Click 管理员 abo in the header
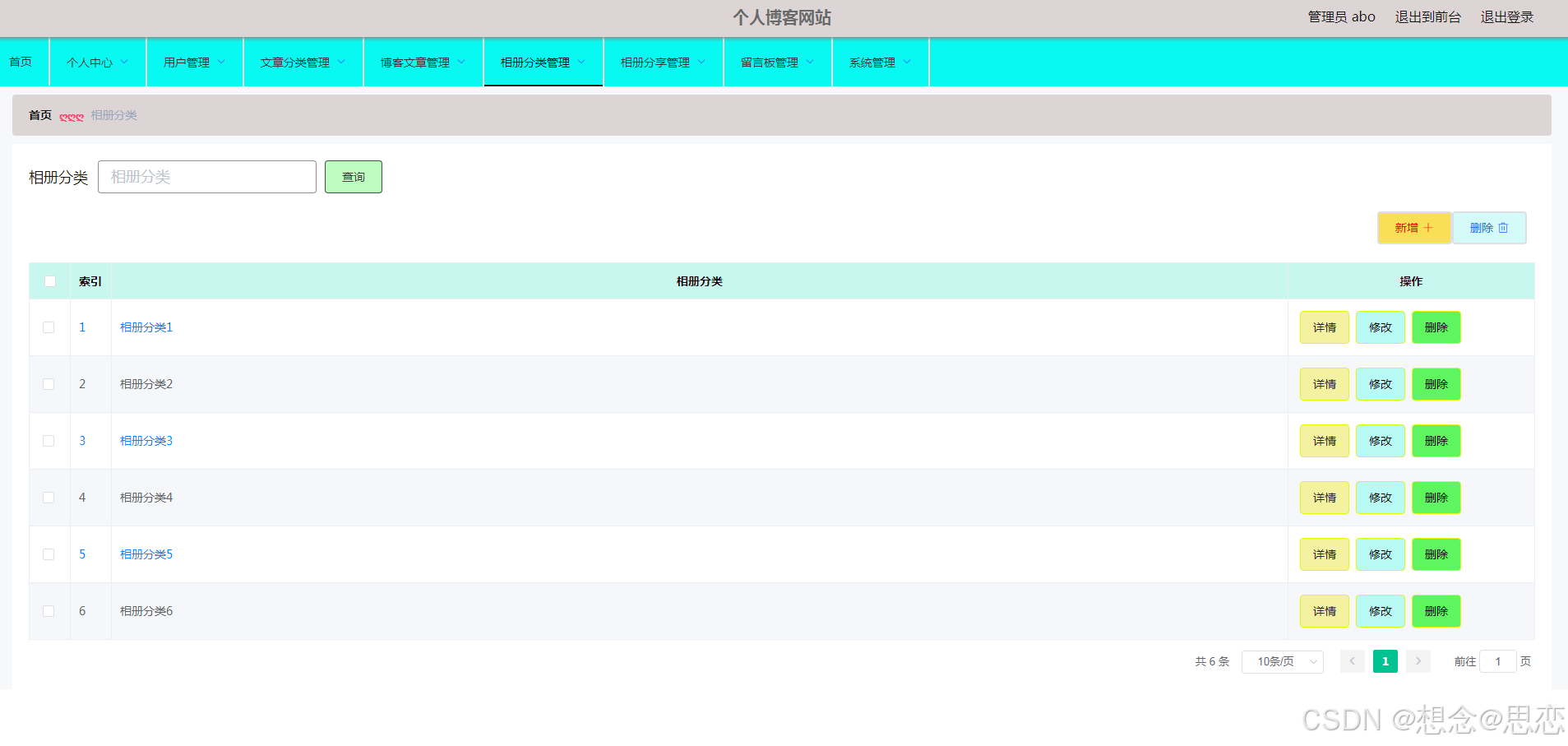 [x=1342, y=17]
